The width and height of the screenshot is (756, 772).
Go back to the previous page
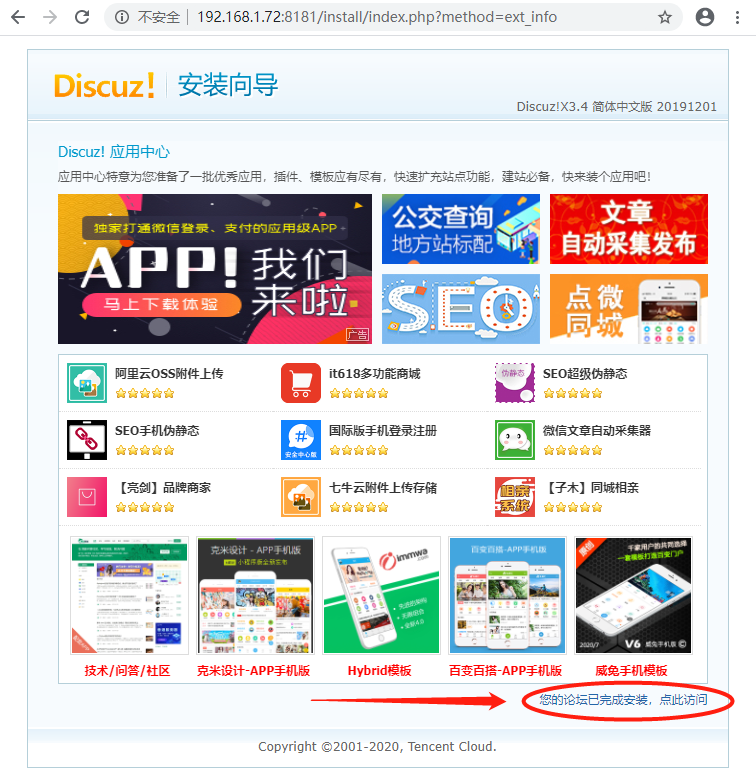pos(18,17)
